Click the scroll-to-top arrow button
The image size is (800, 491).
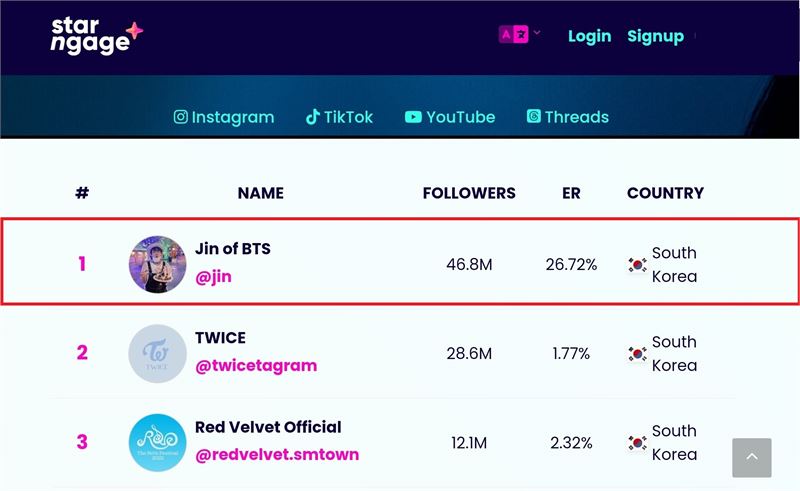752,457
